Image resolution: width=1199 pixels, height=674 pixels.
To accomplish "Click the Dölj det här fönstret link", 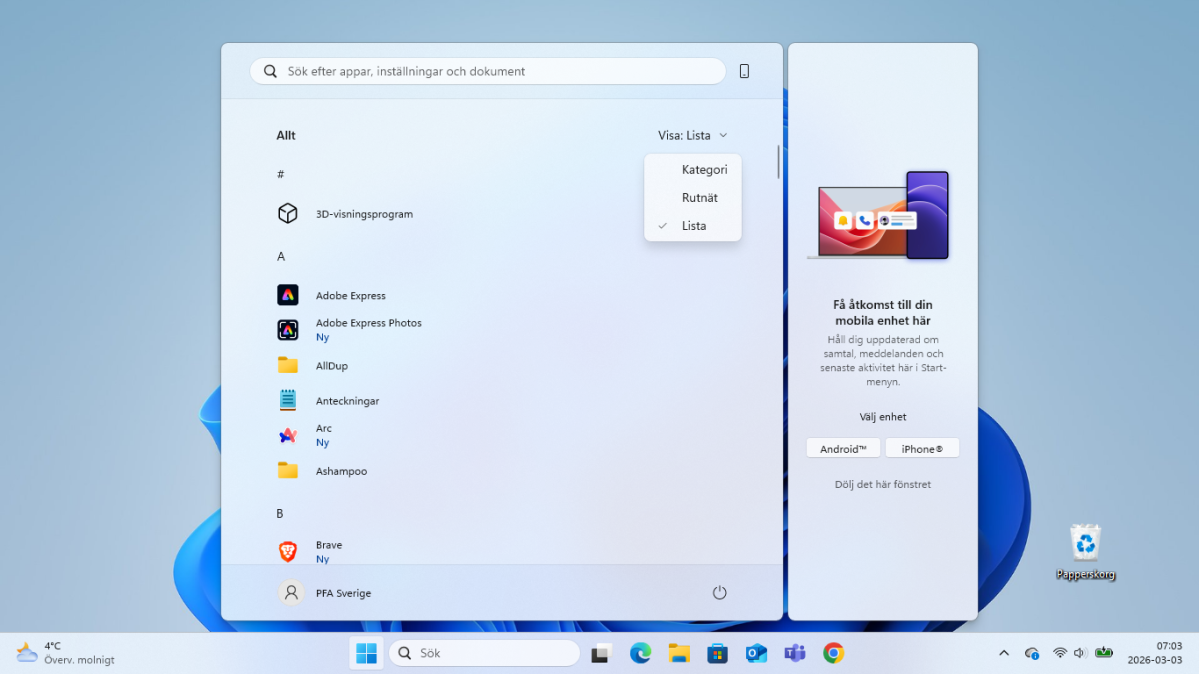I will click(x=882, y=485).
